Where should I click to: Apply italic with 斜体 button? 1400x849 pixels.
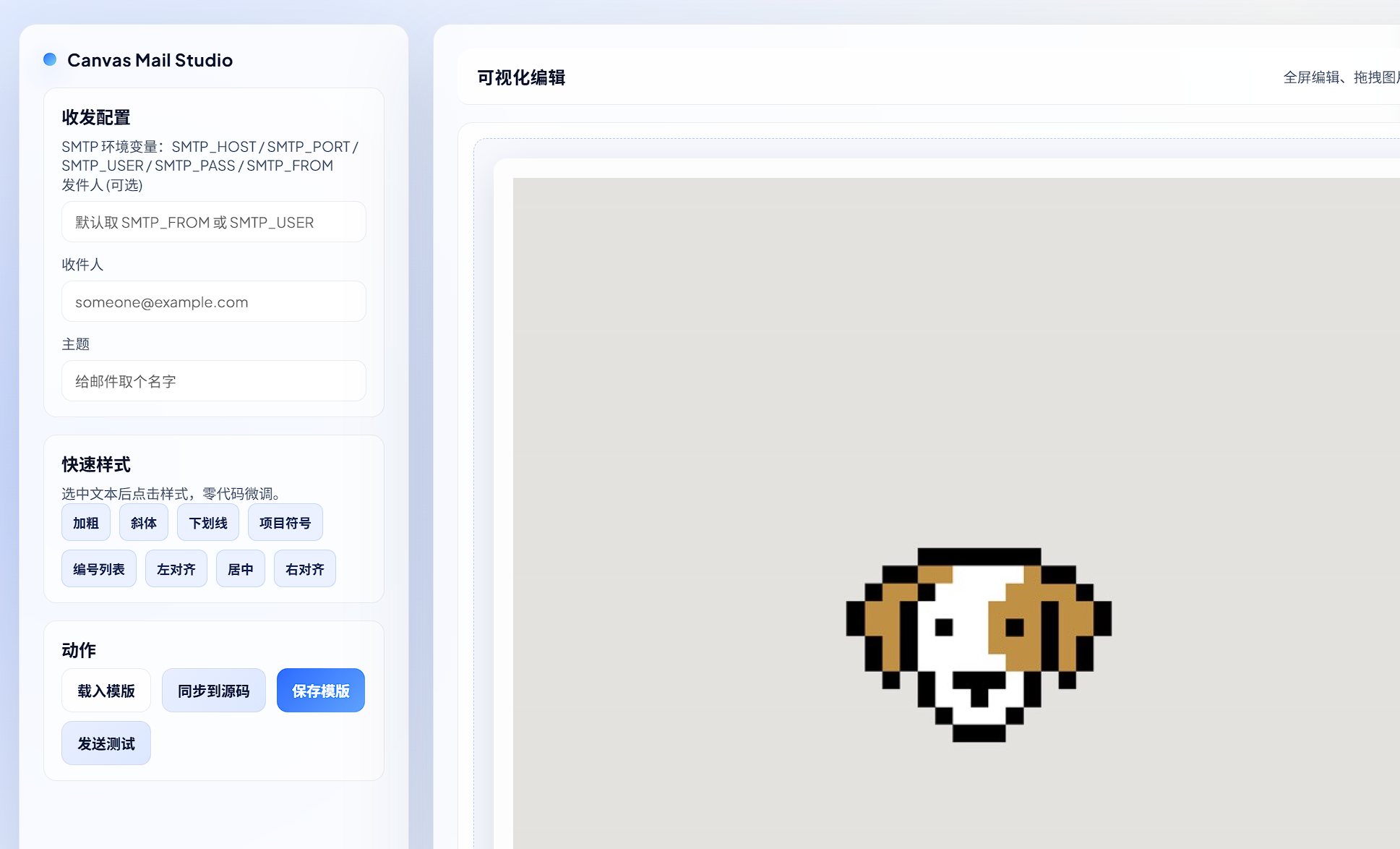143,523
